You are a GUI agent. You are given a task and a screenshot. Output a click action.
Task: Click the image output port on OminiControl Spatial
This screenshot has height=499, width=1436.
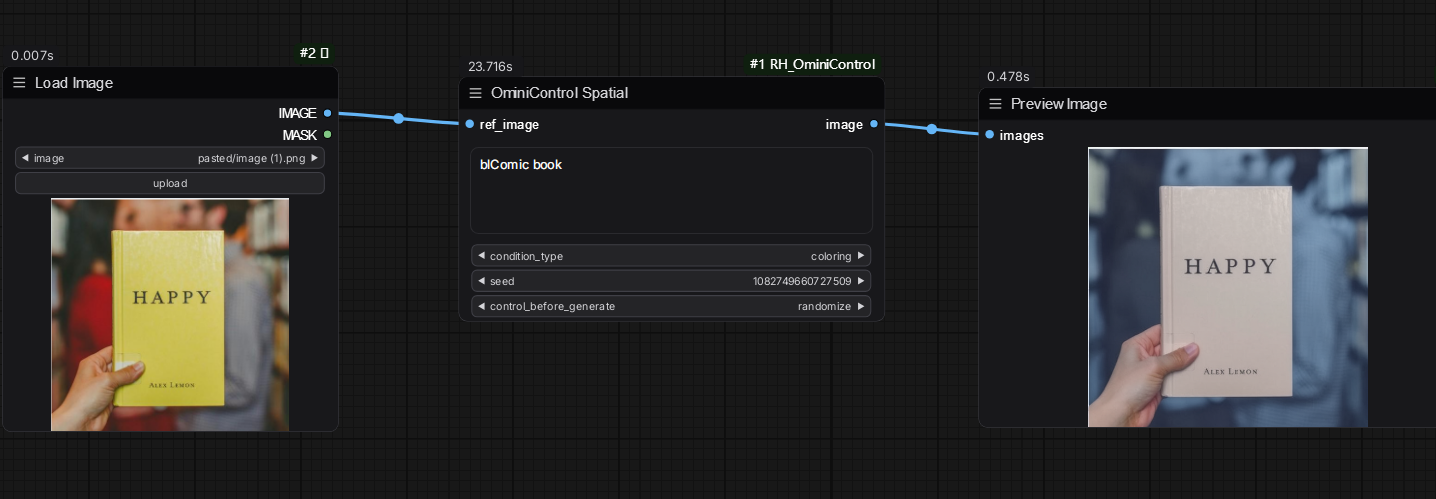click(874, 124)
